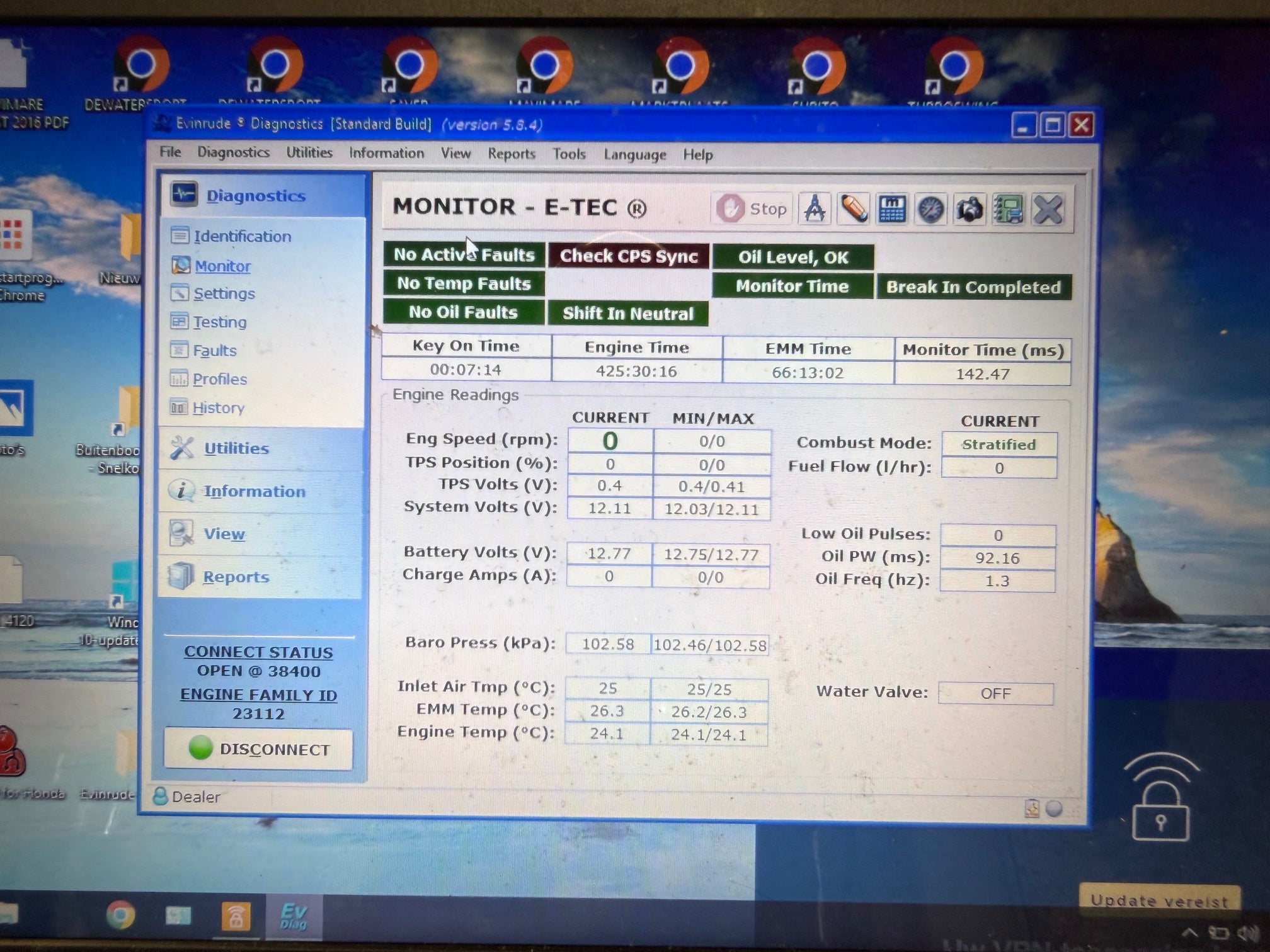Click the Dealer user icon in the status bar
The image size is (1270, 952).
160,796
